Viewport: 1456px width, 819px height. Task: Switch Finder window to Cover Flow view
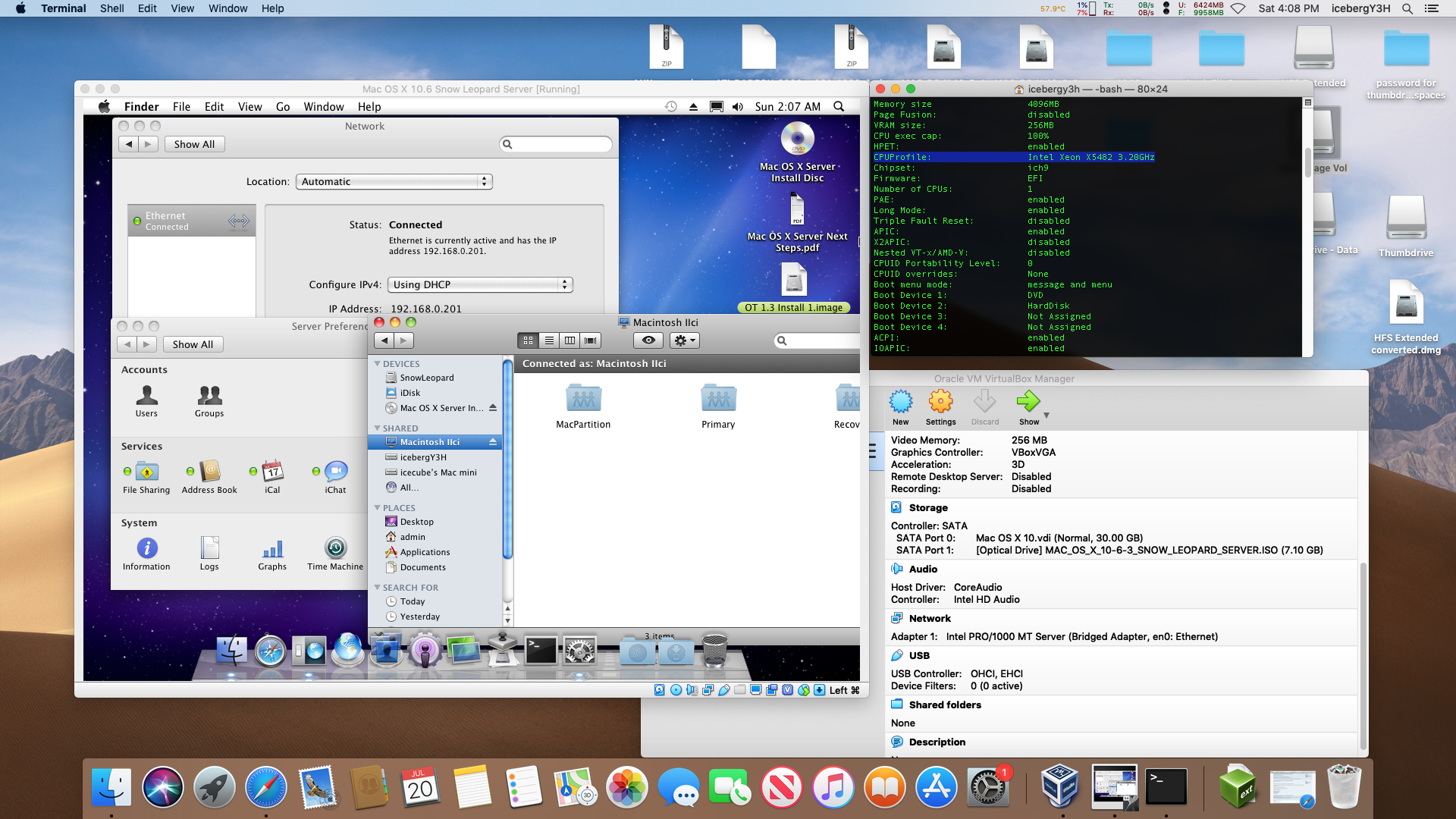pos(590,340)
